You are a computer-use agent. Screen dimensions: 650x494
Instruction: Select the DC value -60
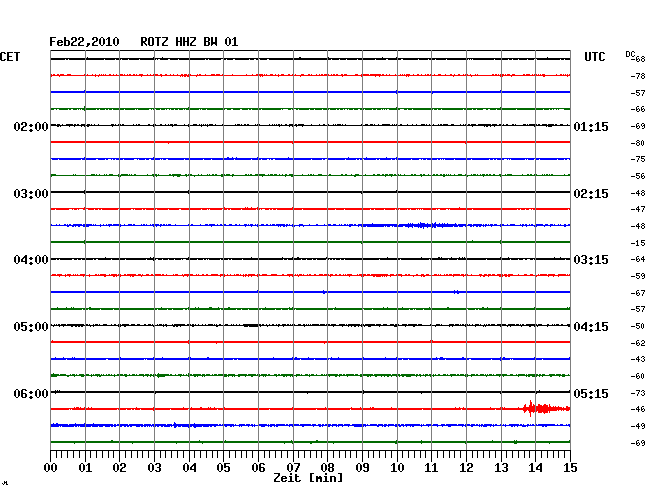coord(638,376)
